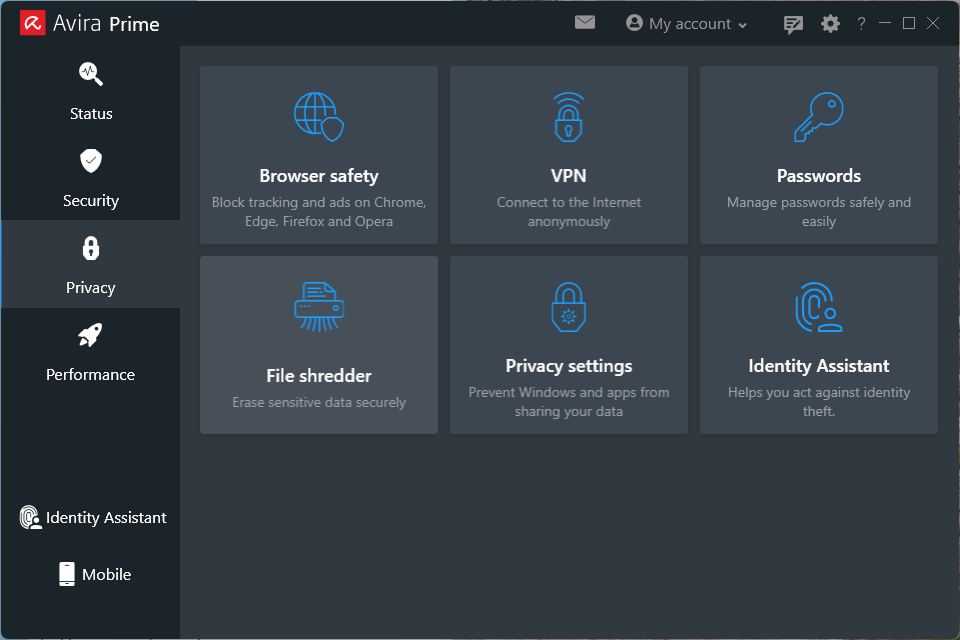Image resolution: width=960 pixels, height=640 pixels.
Task: Click the user avatar icon beside My account
Action: click(x=634, y=23)
